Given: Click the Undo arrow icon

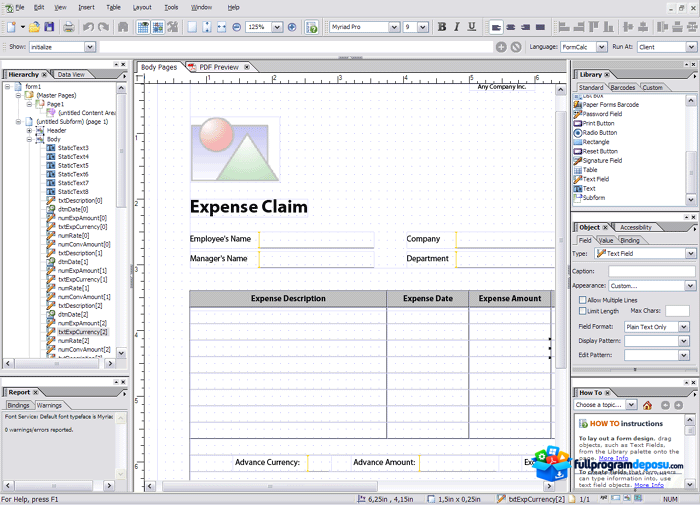Looking at the screenshot, I should [88, 27].
